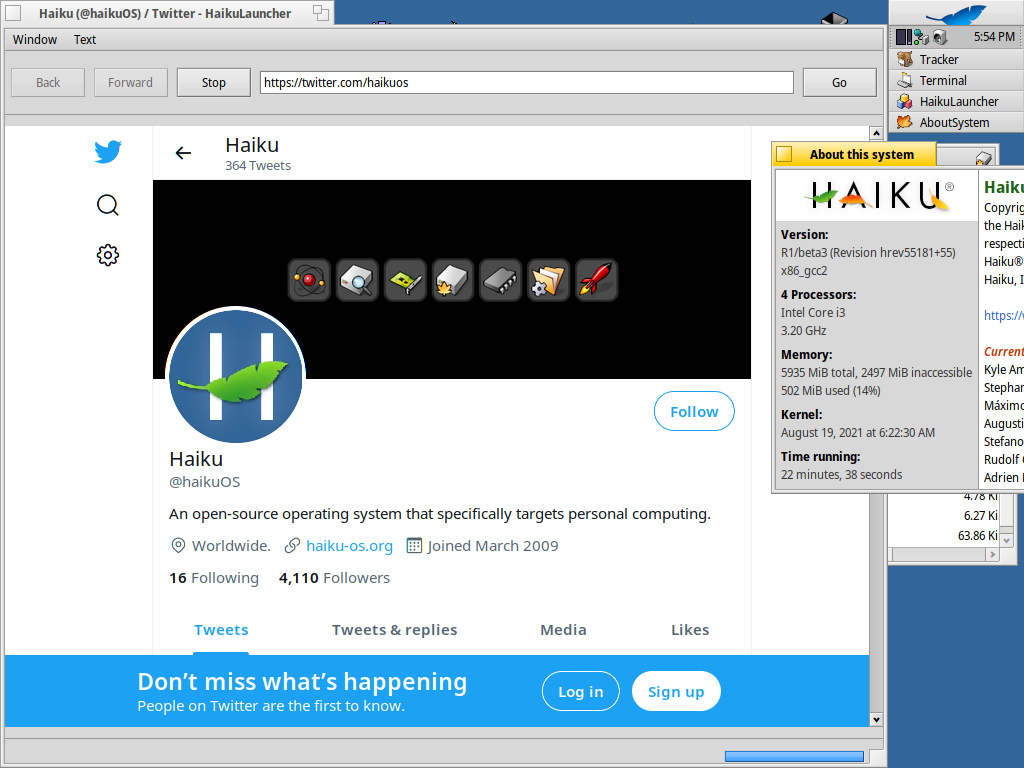Image resolution: width=1024 pixels, height=768 pixels.
Task: Click the 364 Tweets header text
Action: (x=258, y=166)
